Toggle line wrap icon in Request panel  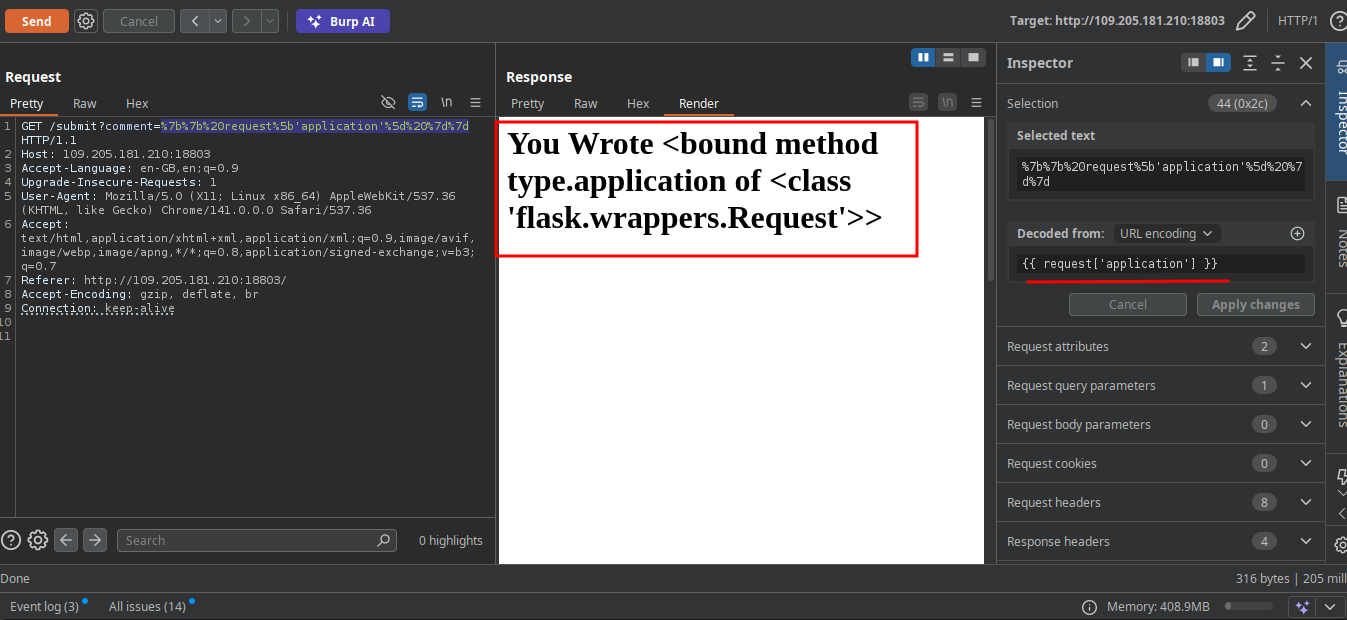point(417,102)
